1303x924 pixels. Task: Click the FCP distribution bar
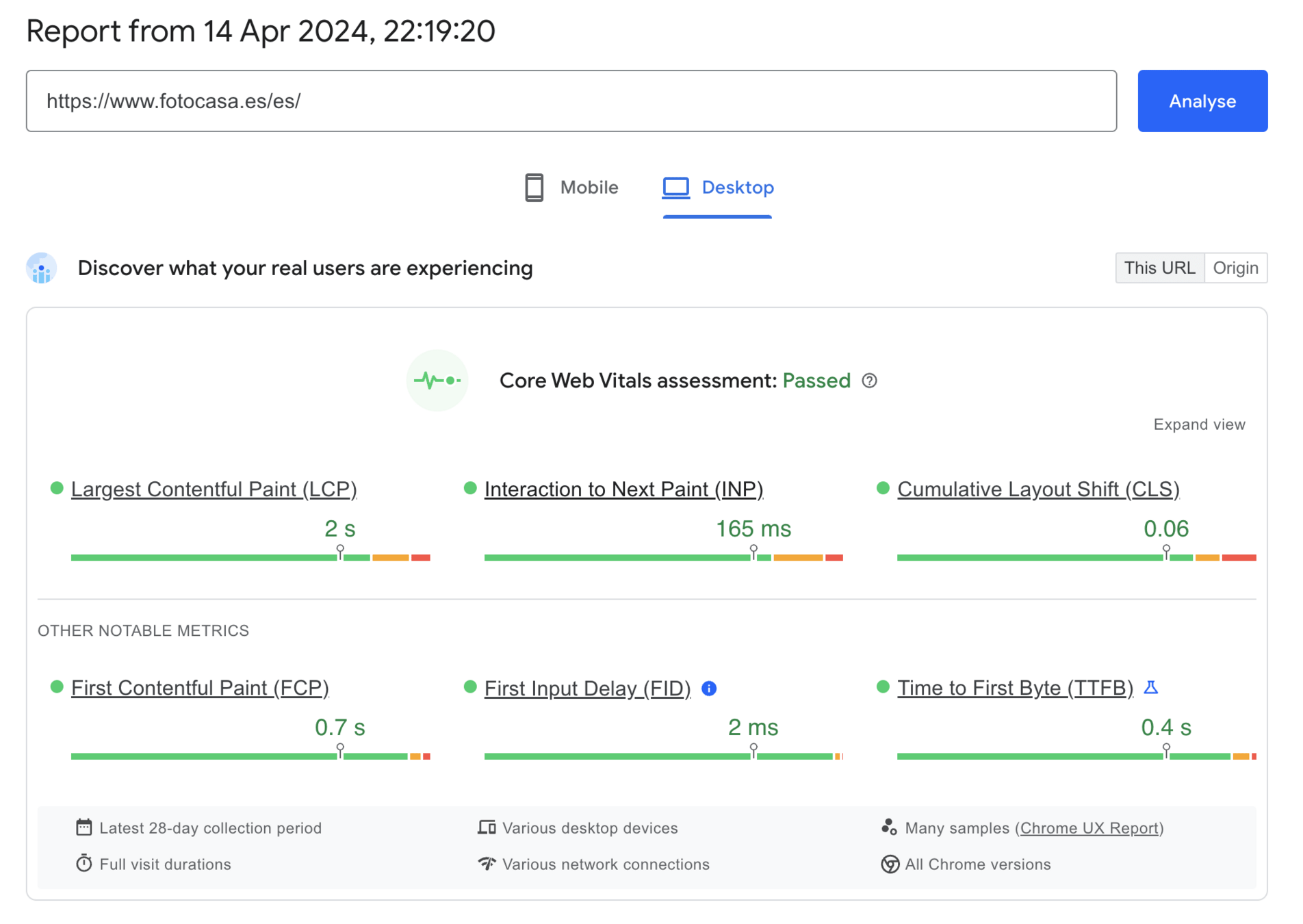pyautogui.click(x=250, y=756)
